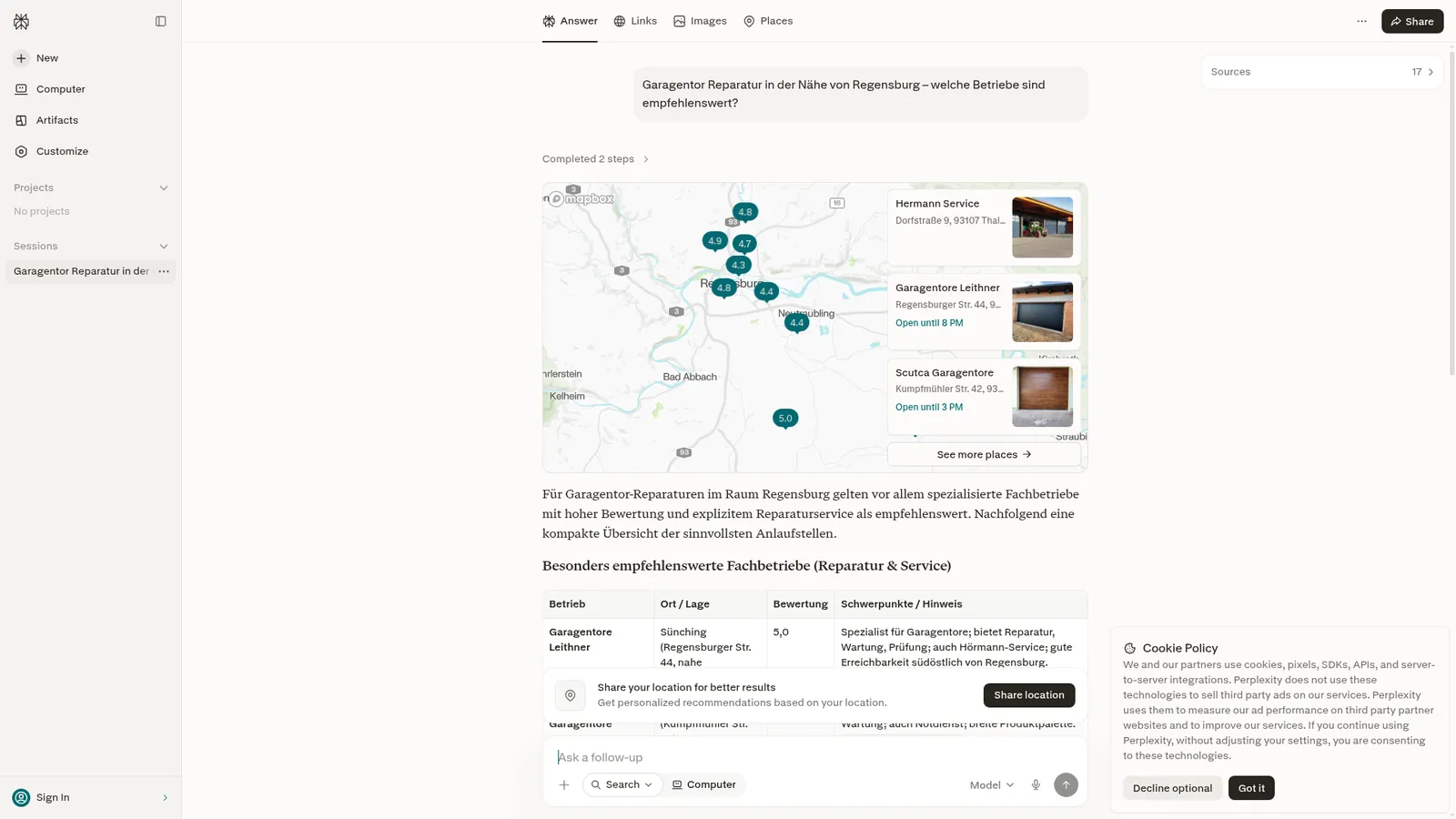The width and height of the screenshot is (1456, 819).
Task: Select the 4.8 marker over the Regensburg label
Action: 723,288
